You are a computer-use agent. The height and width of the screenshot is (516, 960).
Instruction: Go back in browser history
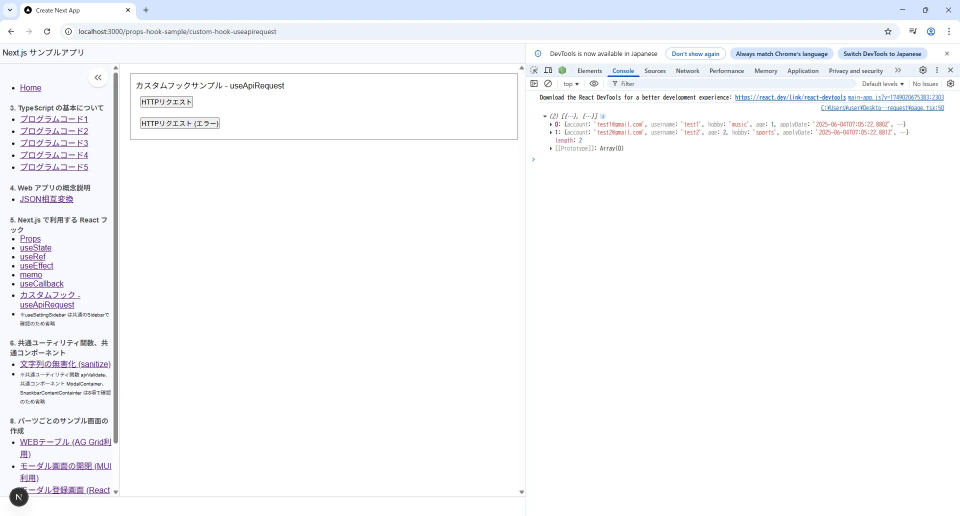coord(11,31)
